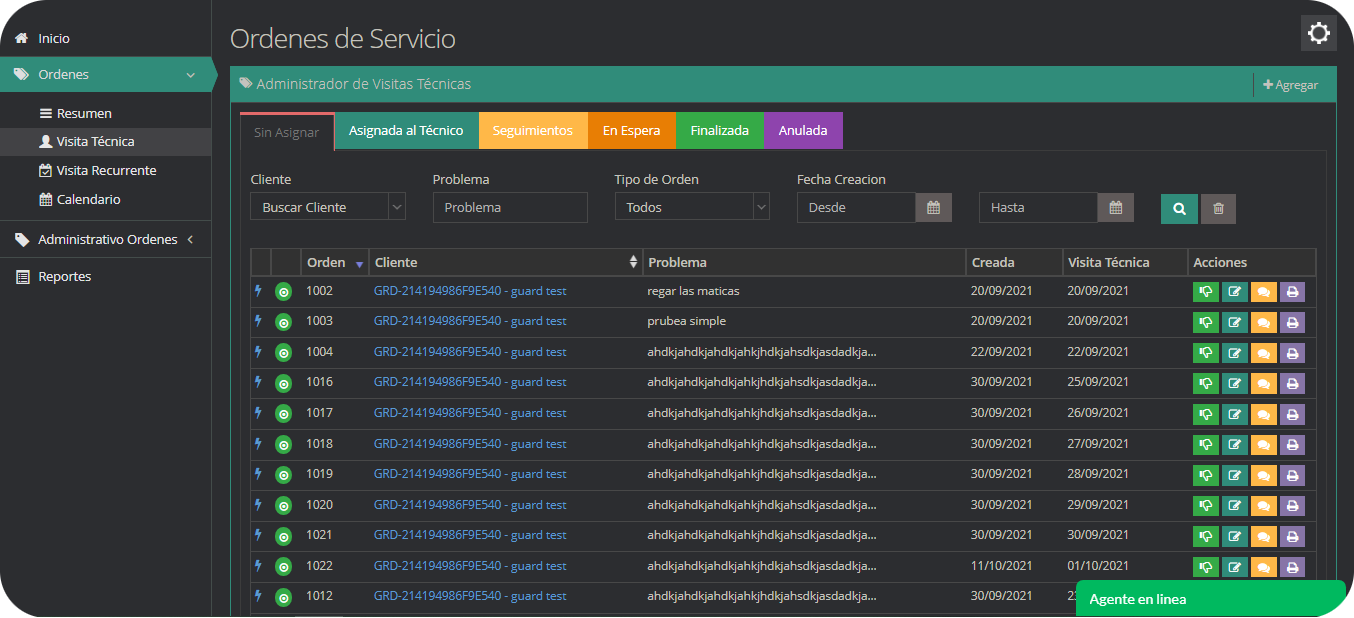Open comments for order 1004
The image size is (1354, 618).
coord(1263,353)
